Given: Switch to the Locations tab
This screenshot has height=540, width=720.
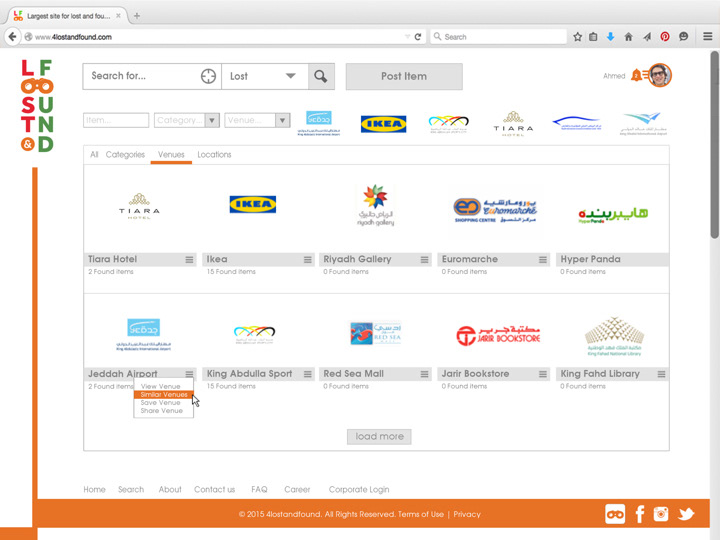Looking at the screenshot, I should pos(214,155).
